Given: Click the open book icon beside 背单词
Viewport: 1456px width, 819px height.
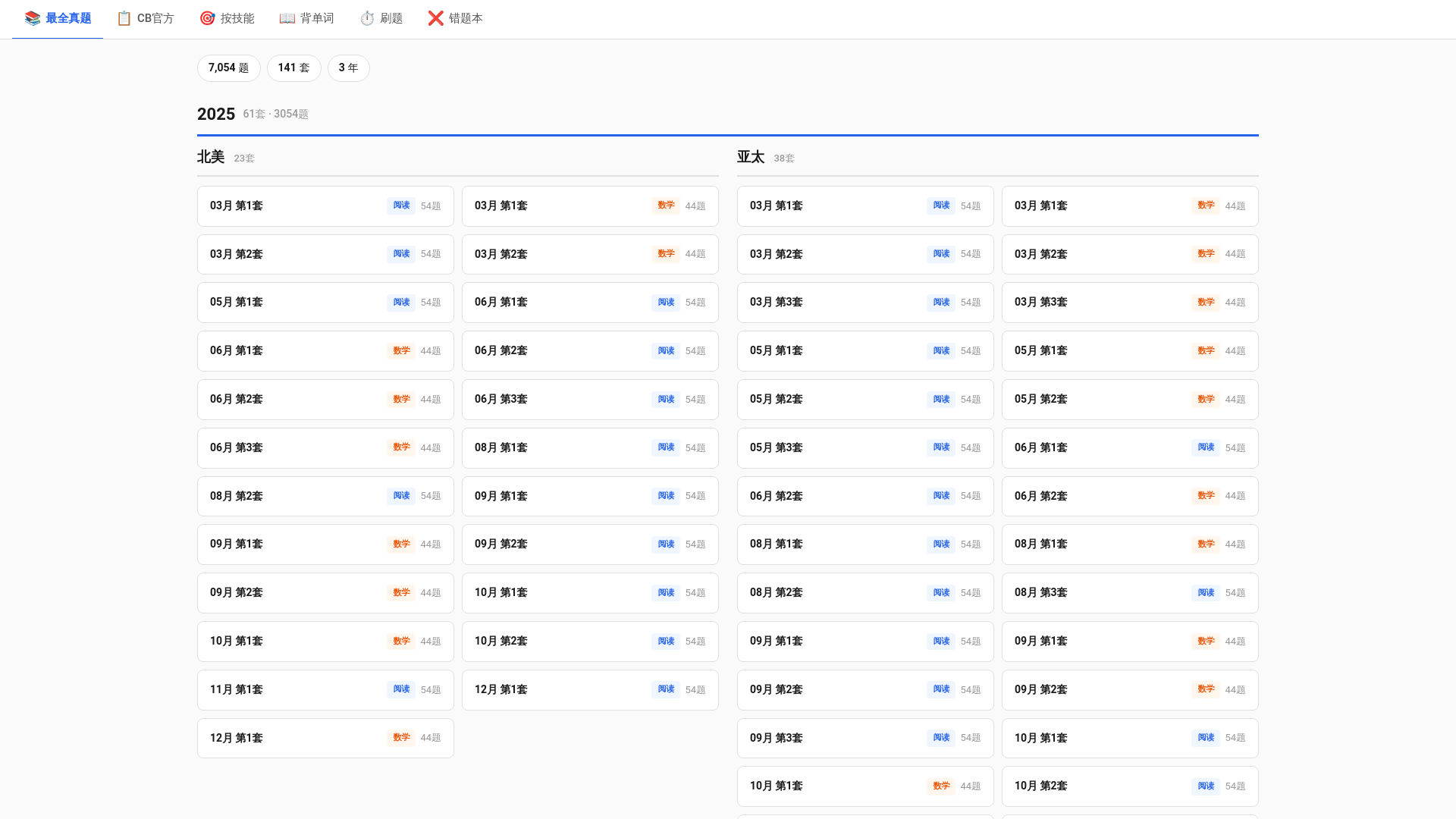Looking at the screenshot, I should [287, 18].
